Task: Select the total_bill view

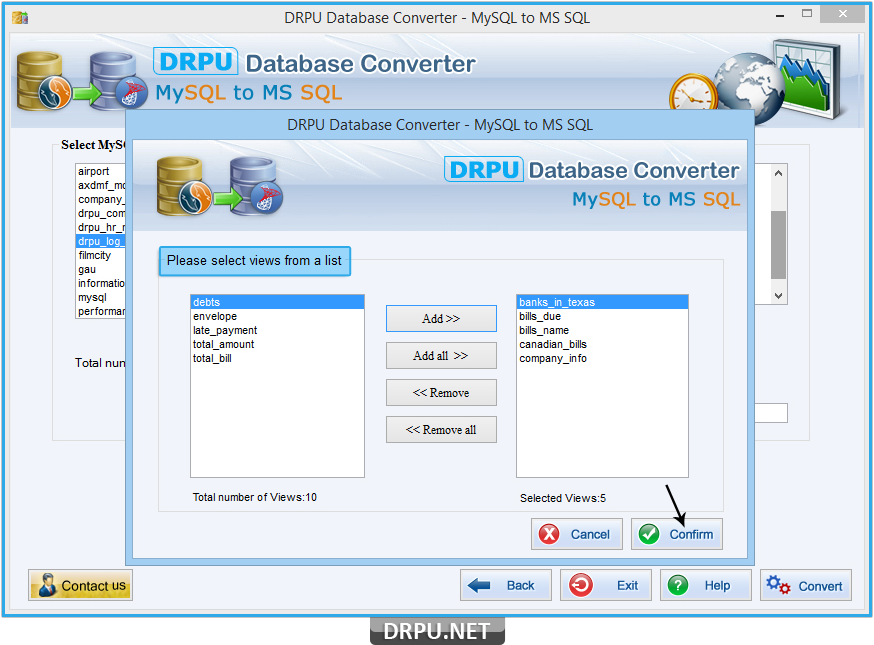Action: coord(277,358)
